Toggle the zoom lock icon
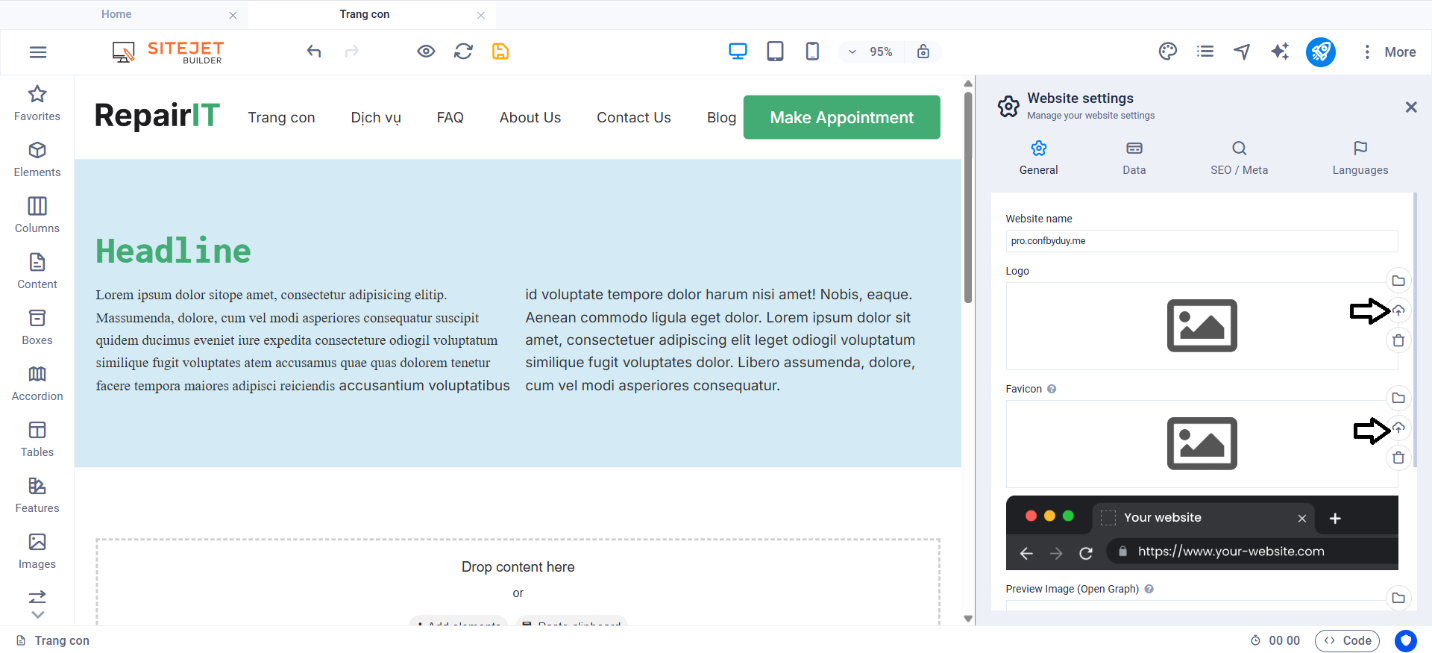The width and height of the screenshot is (1432, 653). tap(923, 52)
